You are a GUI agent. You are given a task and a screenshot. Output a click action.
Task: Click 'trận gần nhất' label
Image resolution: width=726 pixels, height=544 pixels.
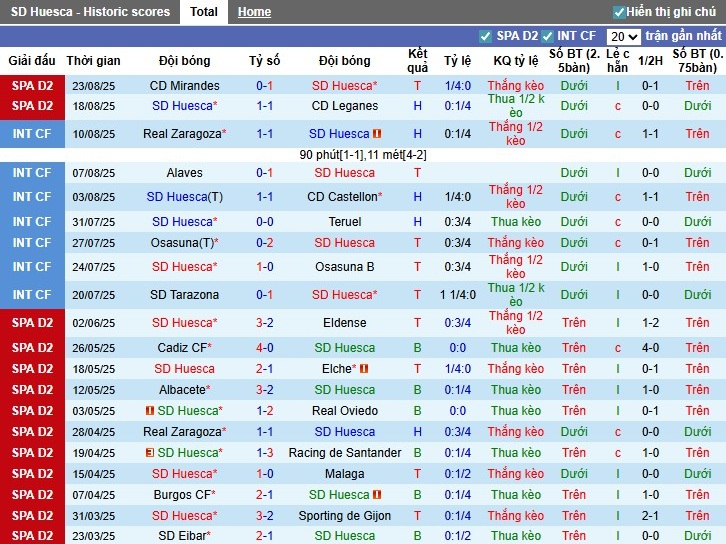pyautogui.click(x=683, y=36)
